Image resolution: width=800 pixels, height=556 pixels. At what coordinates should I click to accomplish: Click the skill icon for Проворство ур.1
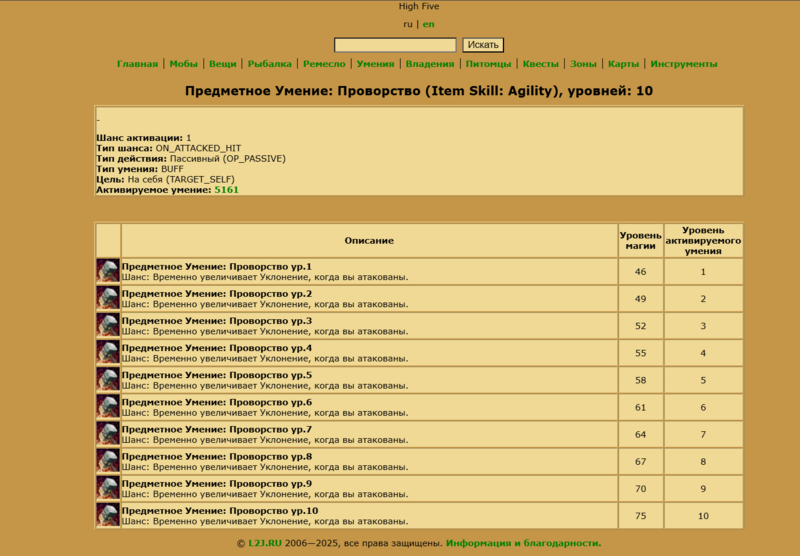click(x=108, y=271)
